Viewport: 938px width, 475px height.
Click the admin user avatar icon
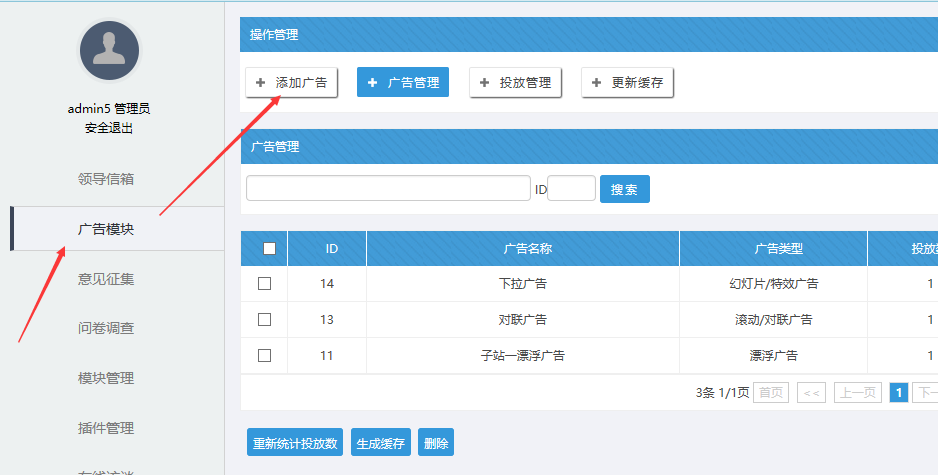(109, 51)
